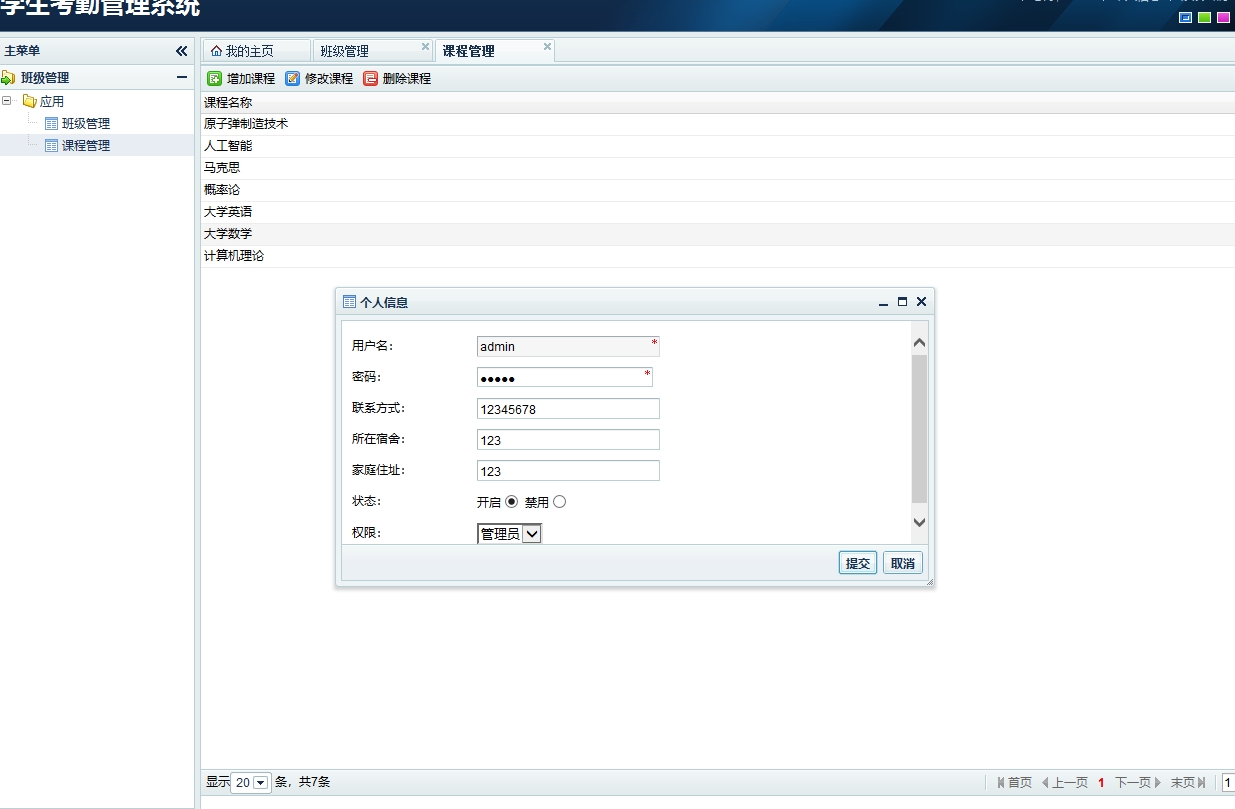
Task: Click the 个人信息 dialog title icon
Action: 349,301
